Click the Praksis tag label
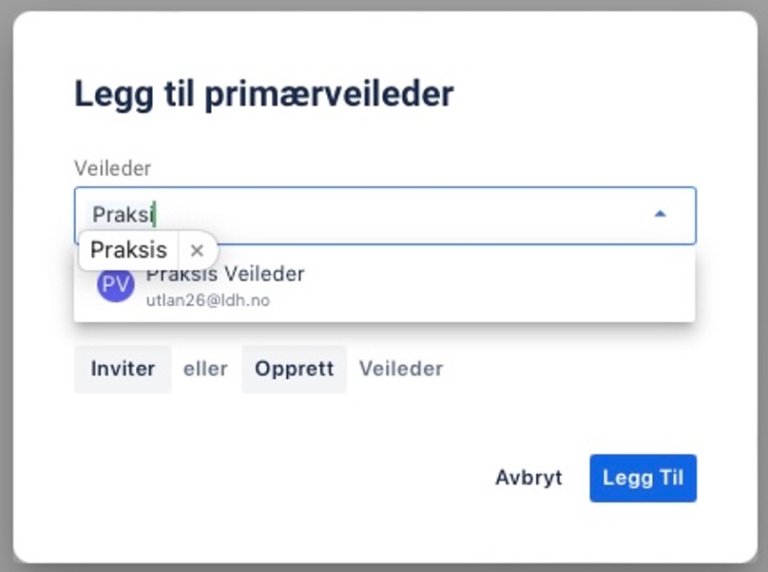768x572 pixels. (x=129, y=250)
